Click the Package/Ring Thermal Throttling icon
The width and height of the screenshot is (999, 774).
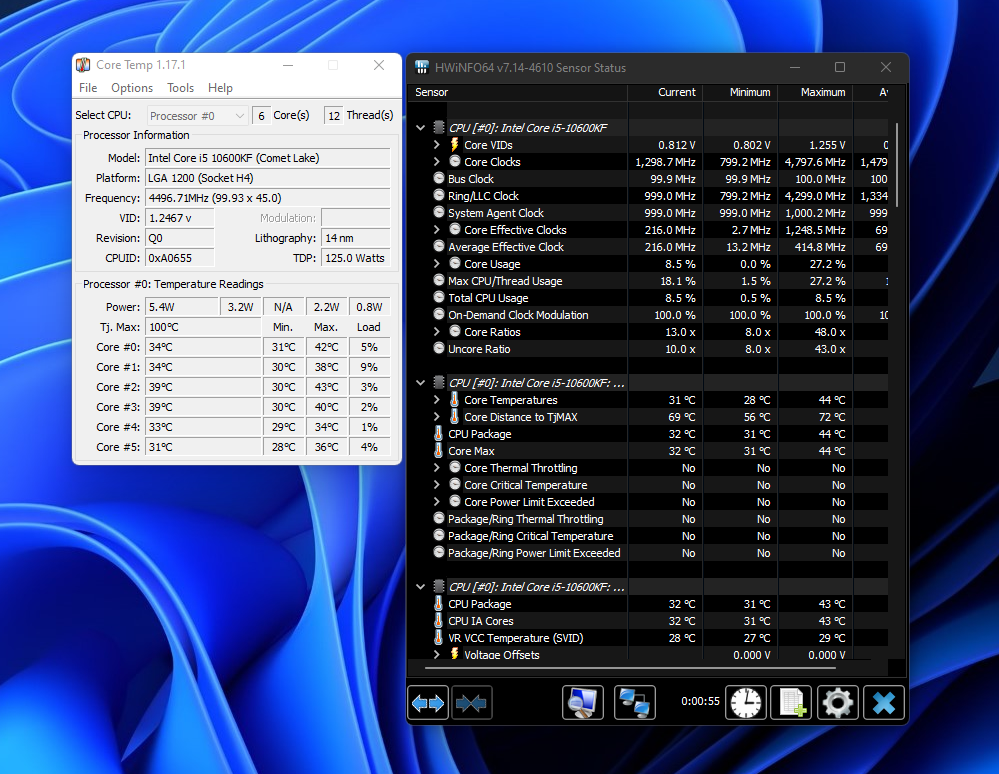[439, 519]
